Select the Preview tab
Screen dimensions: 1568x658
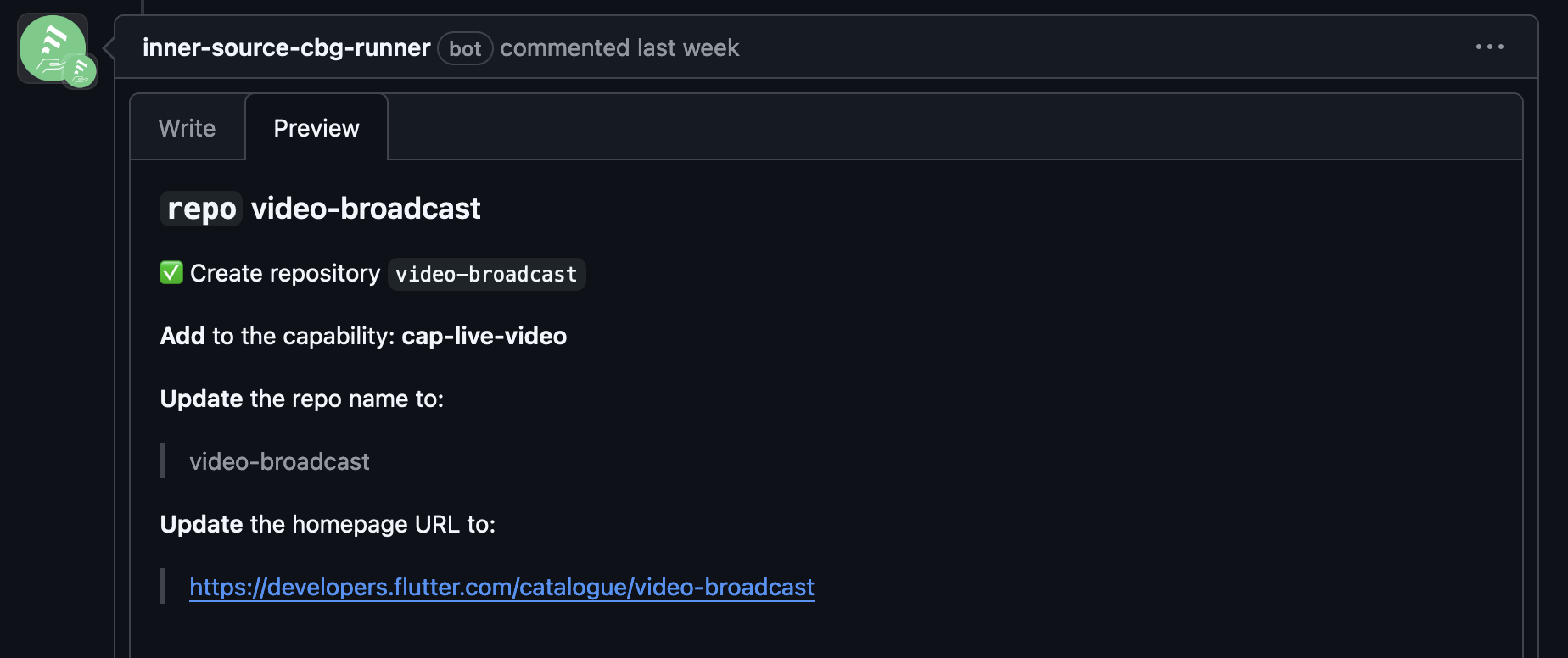point(316,128)
